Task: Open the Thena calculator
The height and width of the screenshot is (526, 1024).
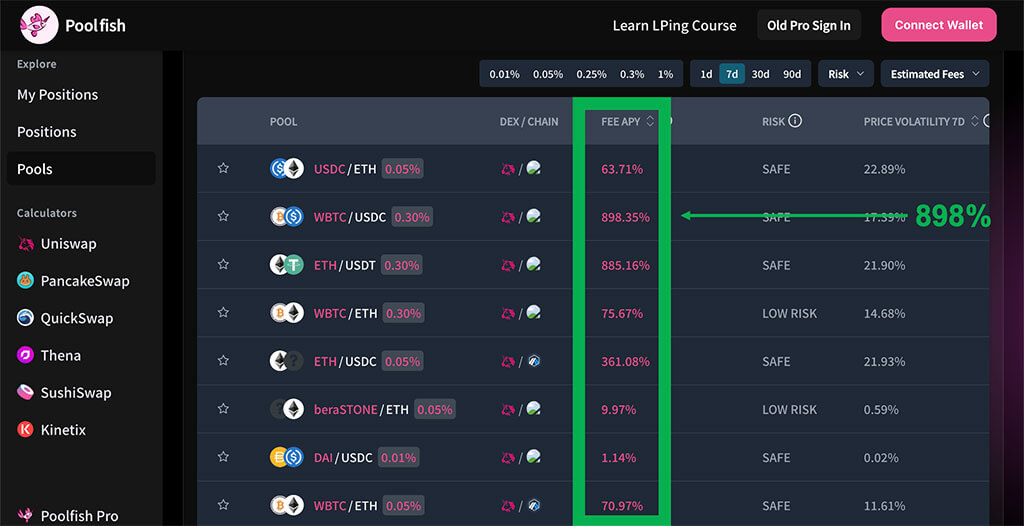Action: click(x=60, y=355)
